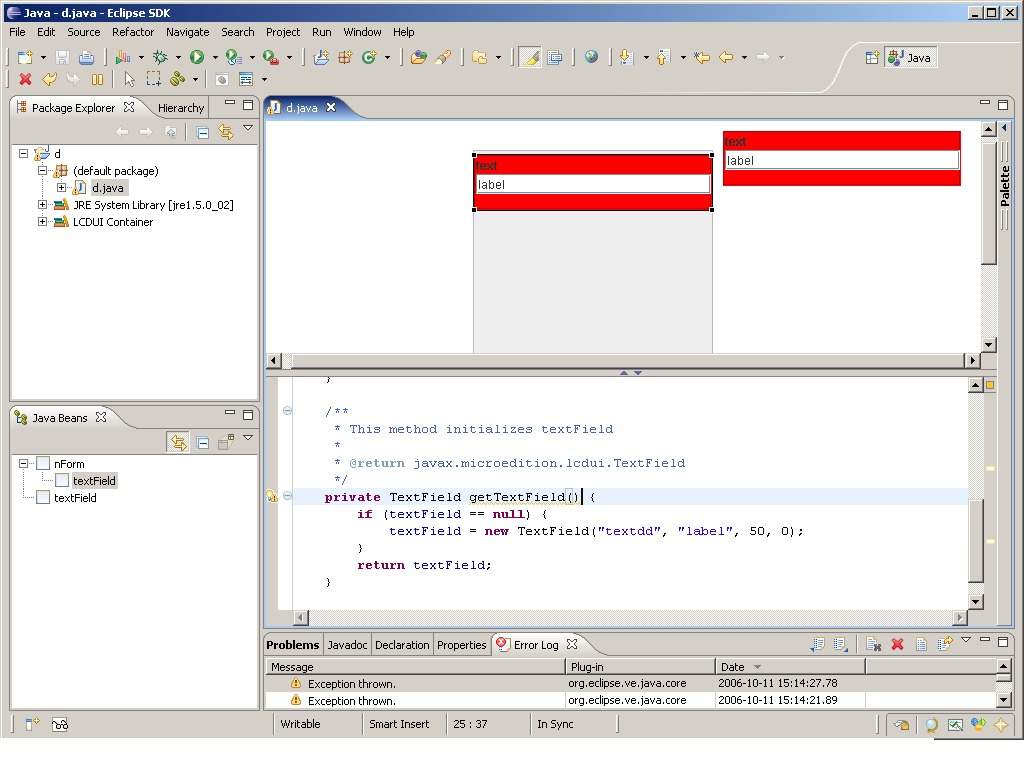The image size is (1024, 768).
Task: Click the Debug bug icon
Action: tap(160, 58)
